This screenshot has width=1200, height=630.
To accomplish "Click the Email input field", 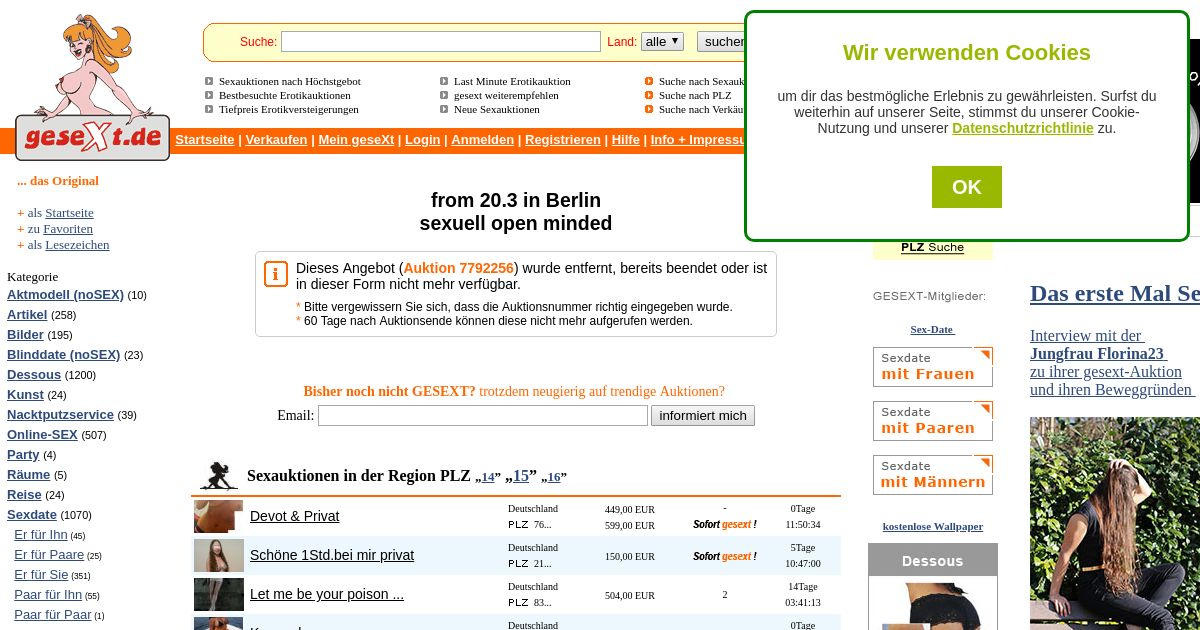I will tap(483, 415).
